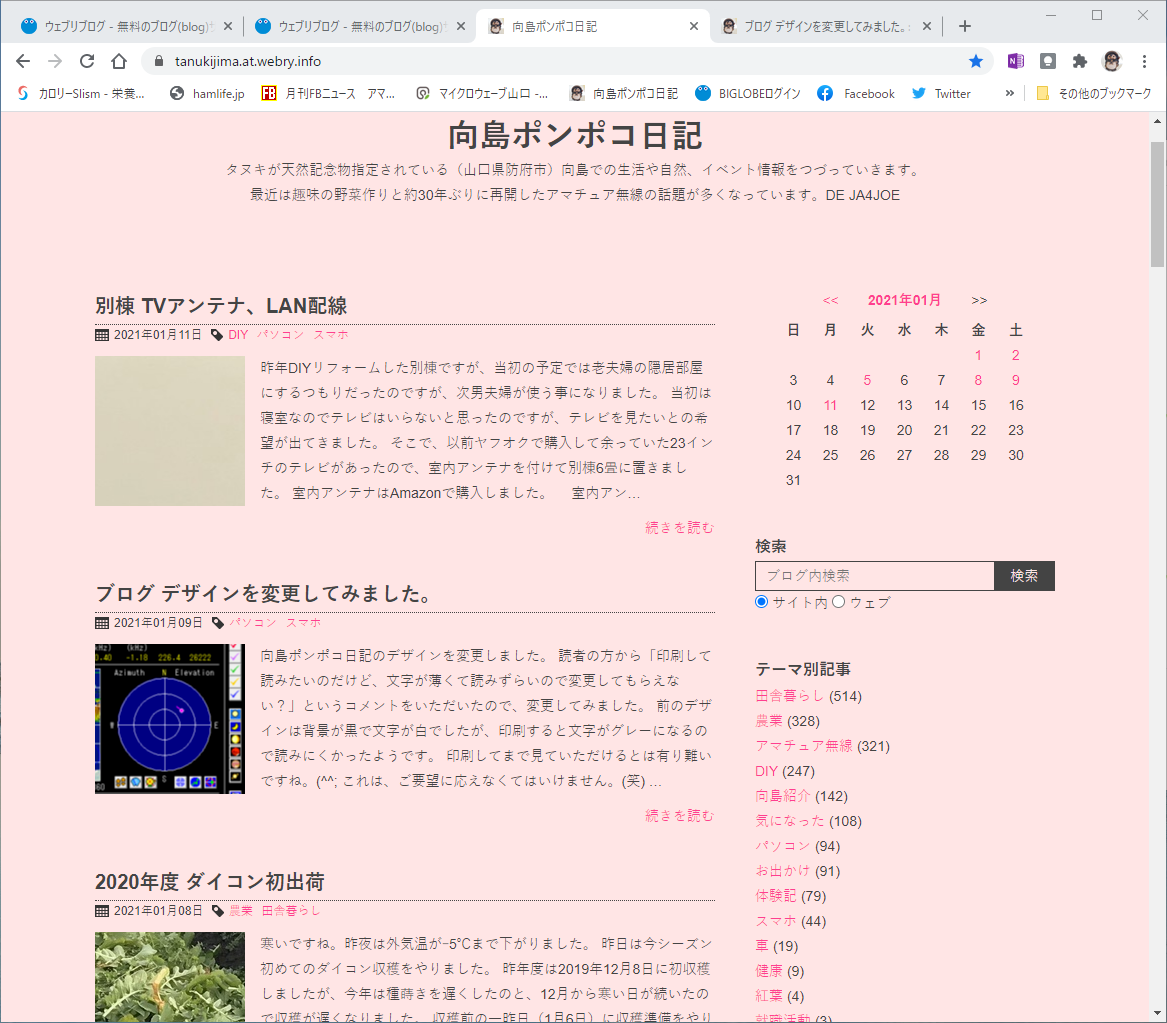Open the TVアンテナ article thumbnail
Screen dimensions: 1167x1023
click(170, 431)
